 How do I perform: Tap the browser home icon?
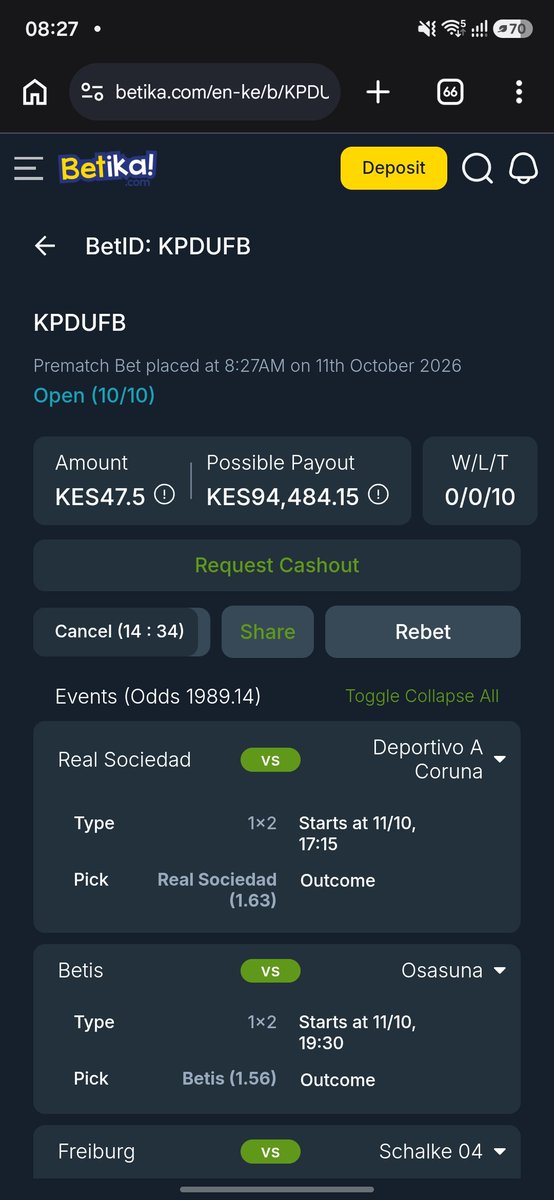(35, 93)
